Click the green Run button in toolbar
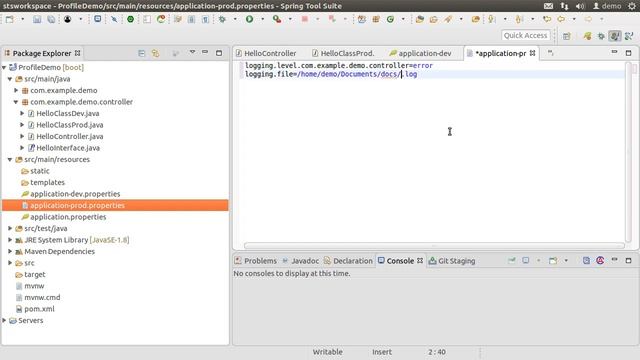Screen dimensions: 640x360 [x=249, y=19]
